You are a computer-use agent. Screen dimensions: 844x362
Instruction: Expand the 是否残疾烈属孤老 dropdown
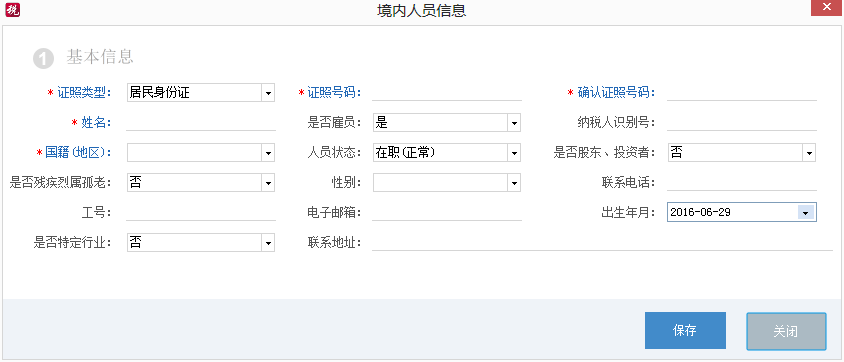click(x=201, y=183)
